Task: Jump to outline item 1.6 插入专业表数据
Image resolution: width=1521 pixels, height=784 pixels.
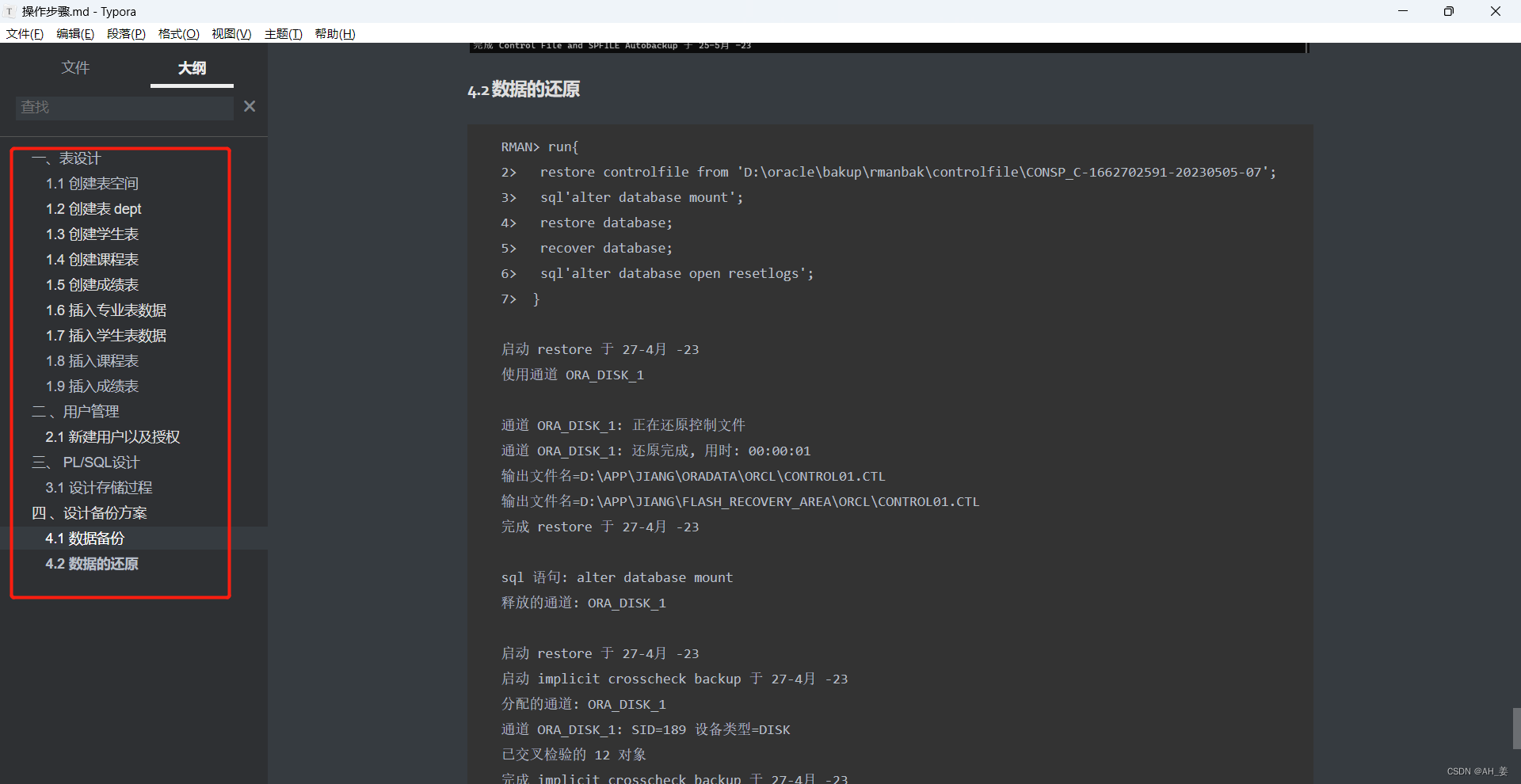Action: point(106,310)
